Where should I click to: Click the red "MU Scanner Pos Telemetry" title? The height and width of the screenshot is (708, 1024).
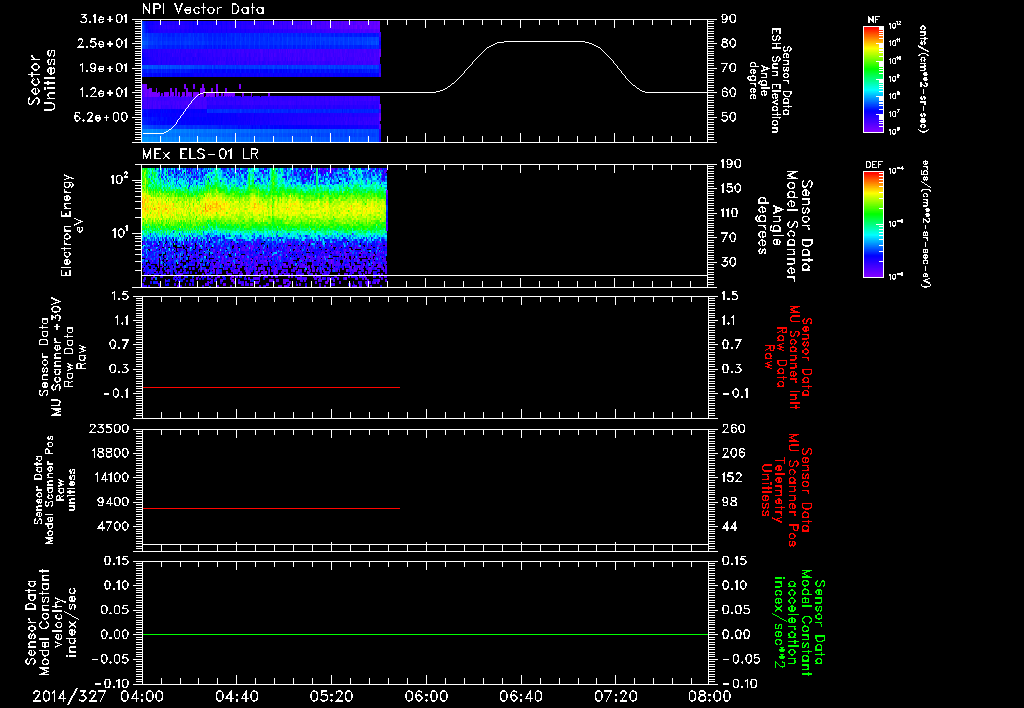click(x=786, y=490)
